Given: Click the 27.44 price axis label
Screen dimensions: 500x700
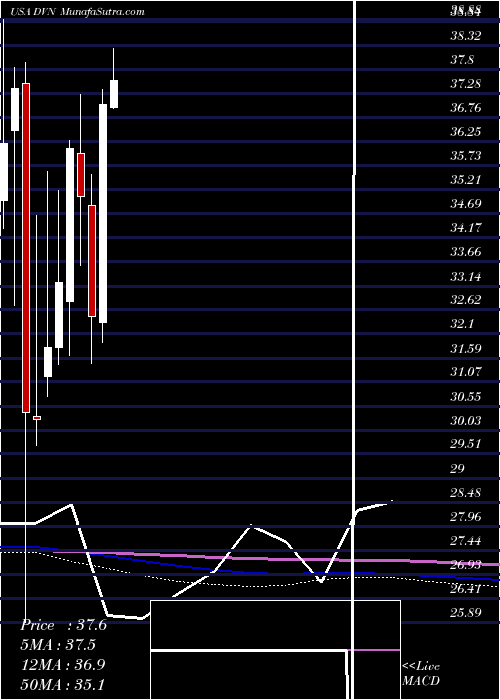Looking at the screenshot, I should 466,541.
